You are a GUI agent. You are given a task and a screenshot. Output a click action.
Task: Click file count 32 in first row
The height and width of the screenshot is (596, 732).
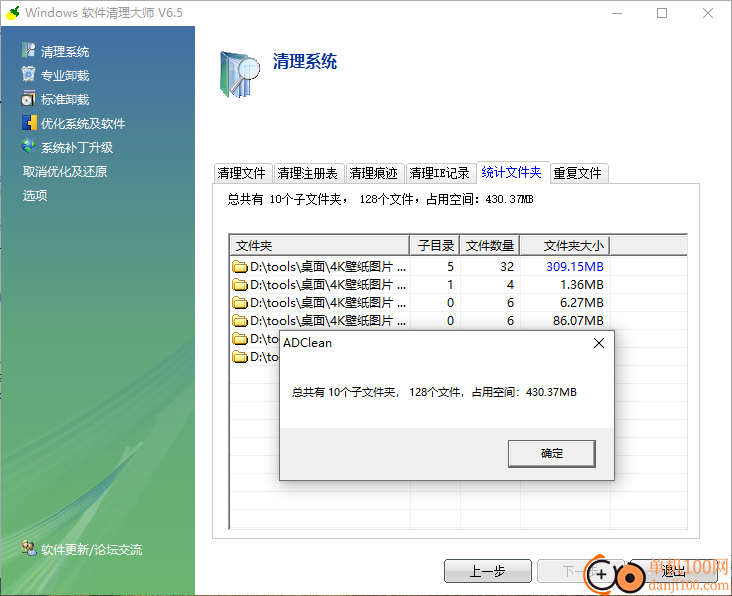pos(507,267)
